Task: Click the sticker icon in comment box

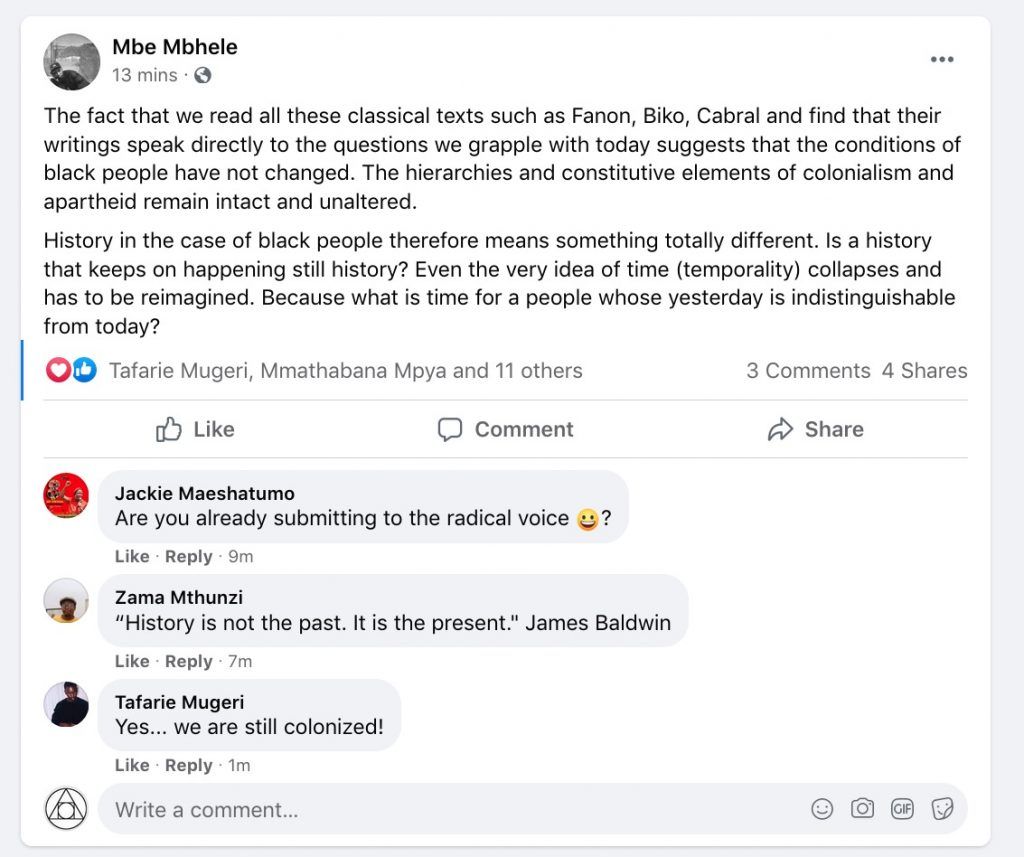Action: (x=941, y=808)
